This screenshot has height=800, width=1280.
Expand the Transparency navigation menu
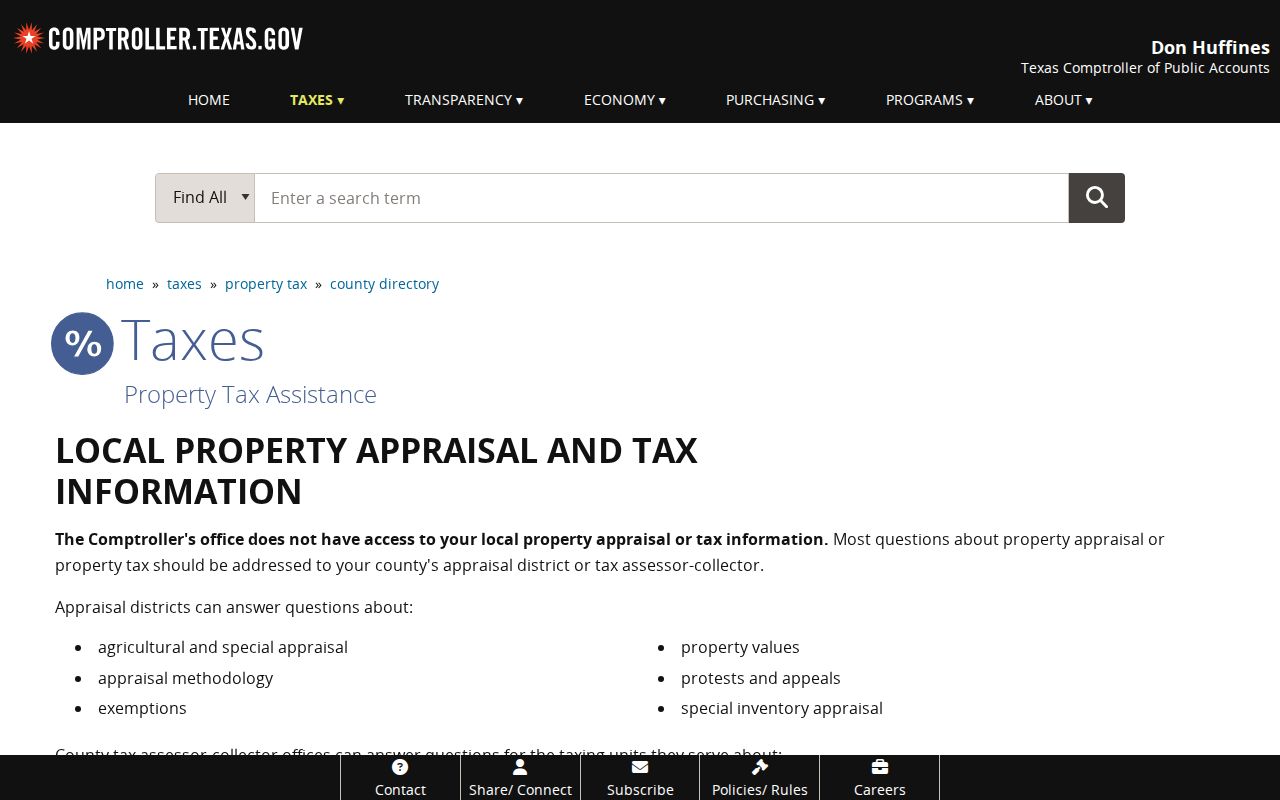[x=464, y=100]
